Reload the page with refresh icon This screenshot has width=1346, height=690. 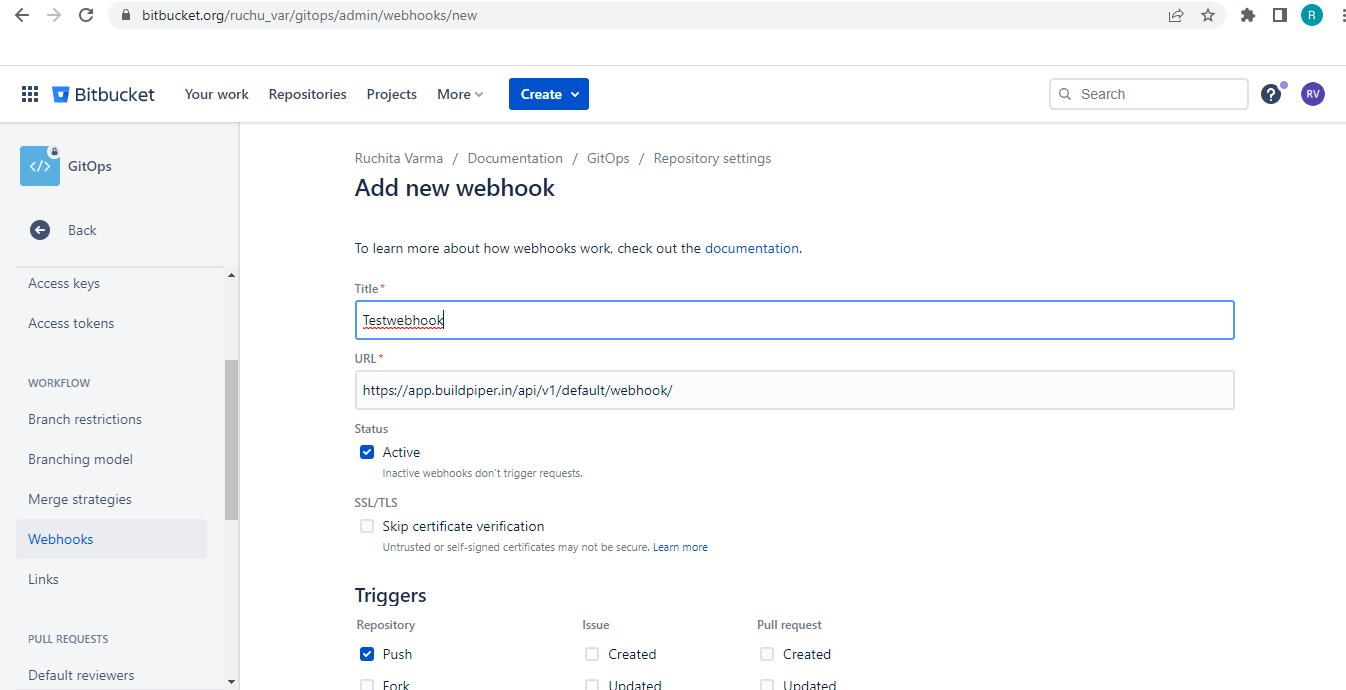(86, 15)
